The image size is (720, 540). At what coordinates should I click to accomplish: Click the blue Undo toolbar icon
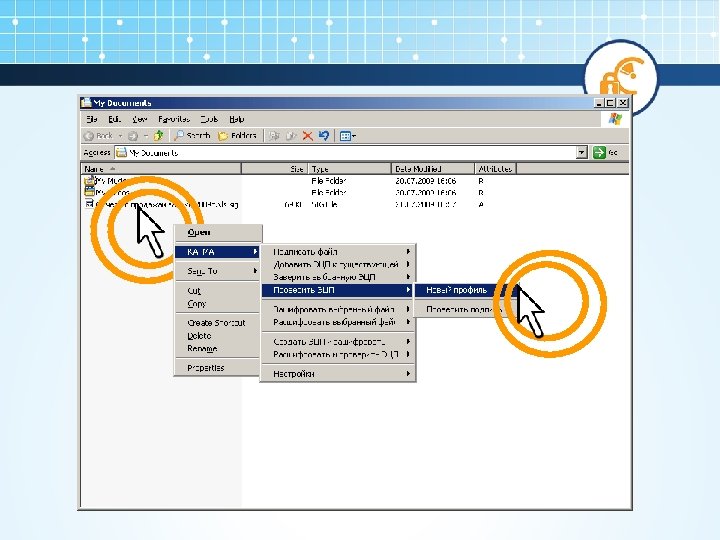coord(324,135)
